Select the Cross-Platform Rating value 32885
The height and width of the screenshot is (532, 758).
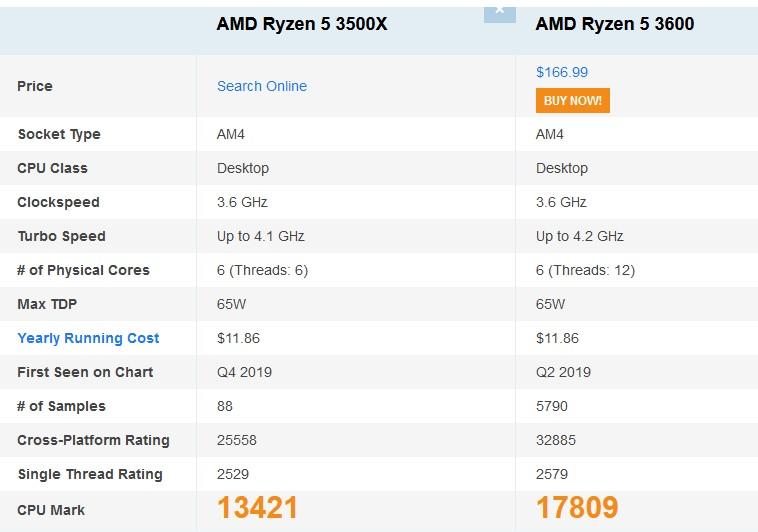point(556,440)
